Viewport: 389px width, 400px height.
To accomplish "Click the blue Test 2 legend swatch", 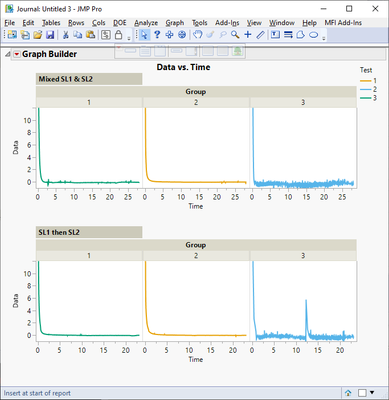I will [x=366, y=89].
